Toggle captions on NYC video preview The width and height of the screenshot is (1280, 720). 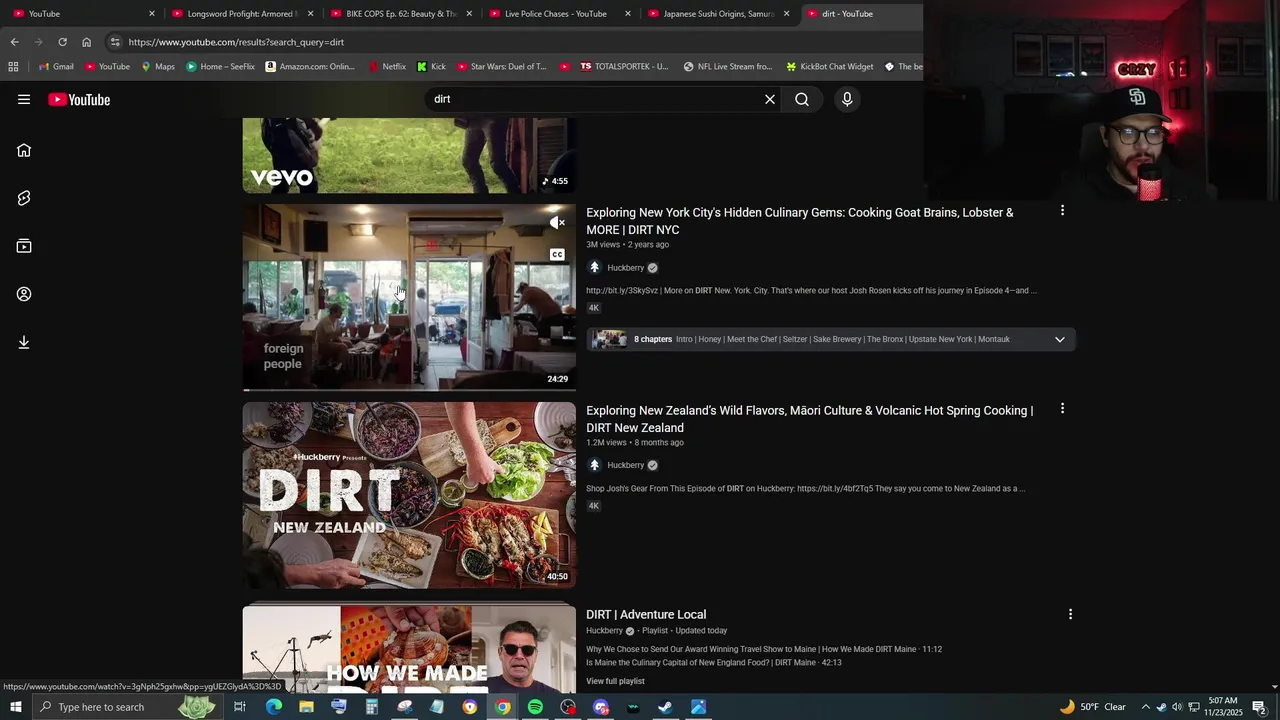click(x=557, y=255)
